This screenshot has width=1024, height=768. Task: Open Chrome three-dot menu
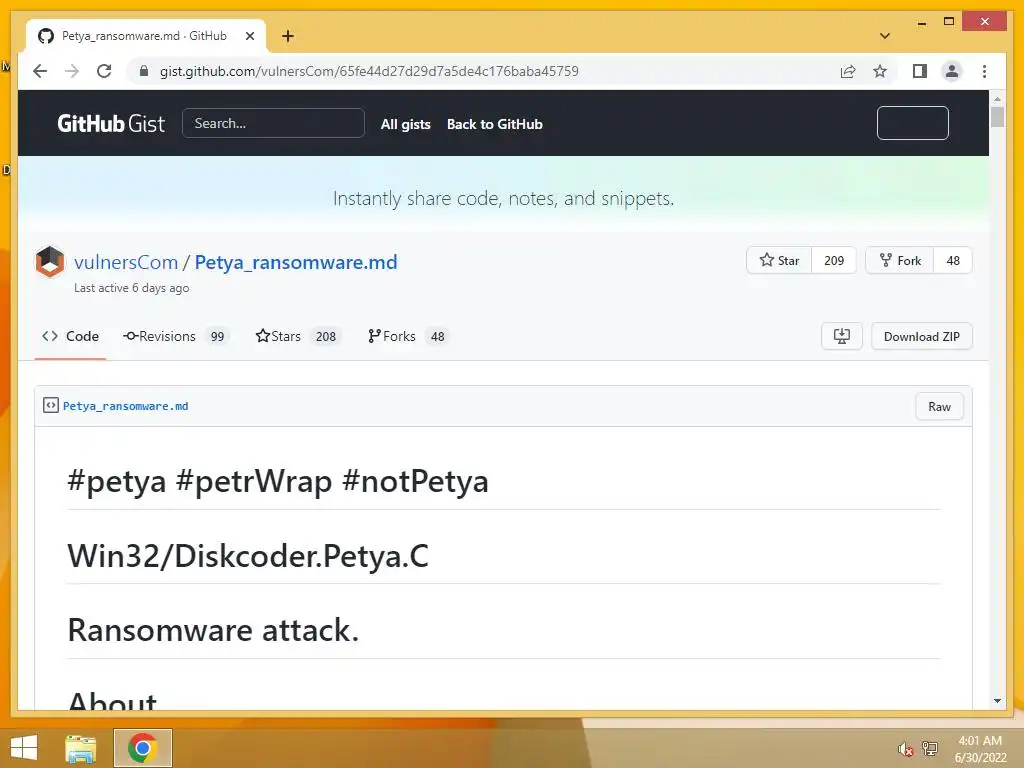[x=984, y=71]
